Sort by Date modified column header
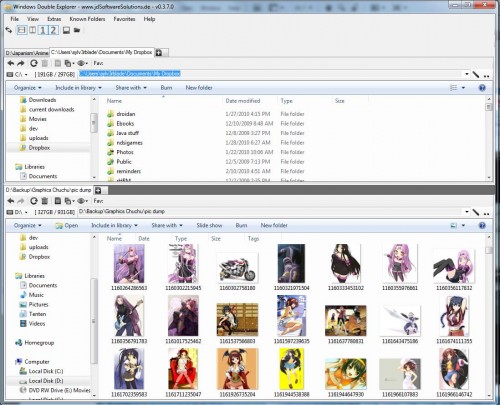Screen dimensions: 500x405 243,101
